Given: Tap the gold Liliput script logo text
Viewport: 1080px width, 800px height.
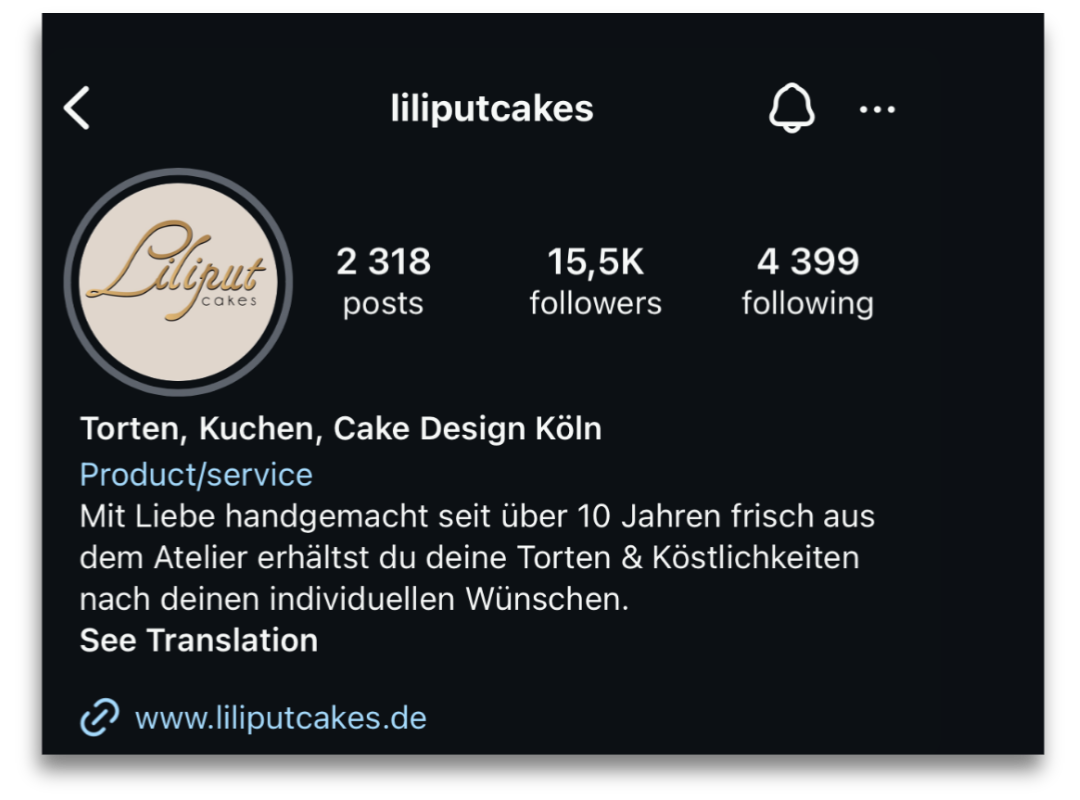Looking at the screenshot, I should click(x=176, y=270).
